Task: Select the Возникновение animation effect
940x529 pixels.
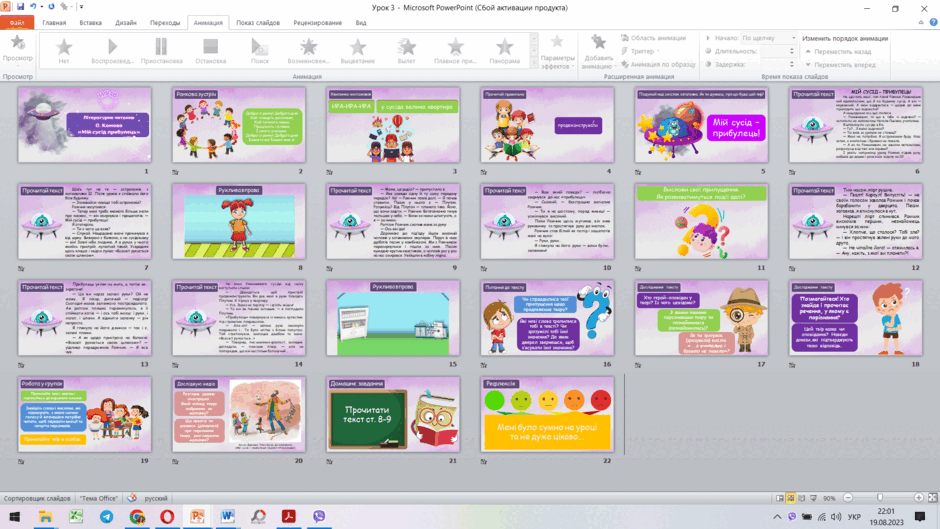Action: [308, 50]
